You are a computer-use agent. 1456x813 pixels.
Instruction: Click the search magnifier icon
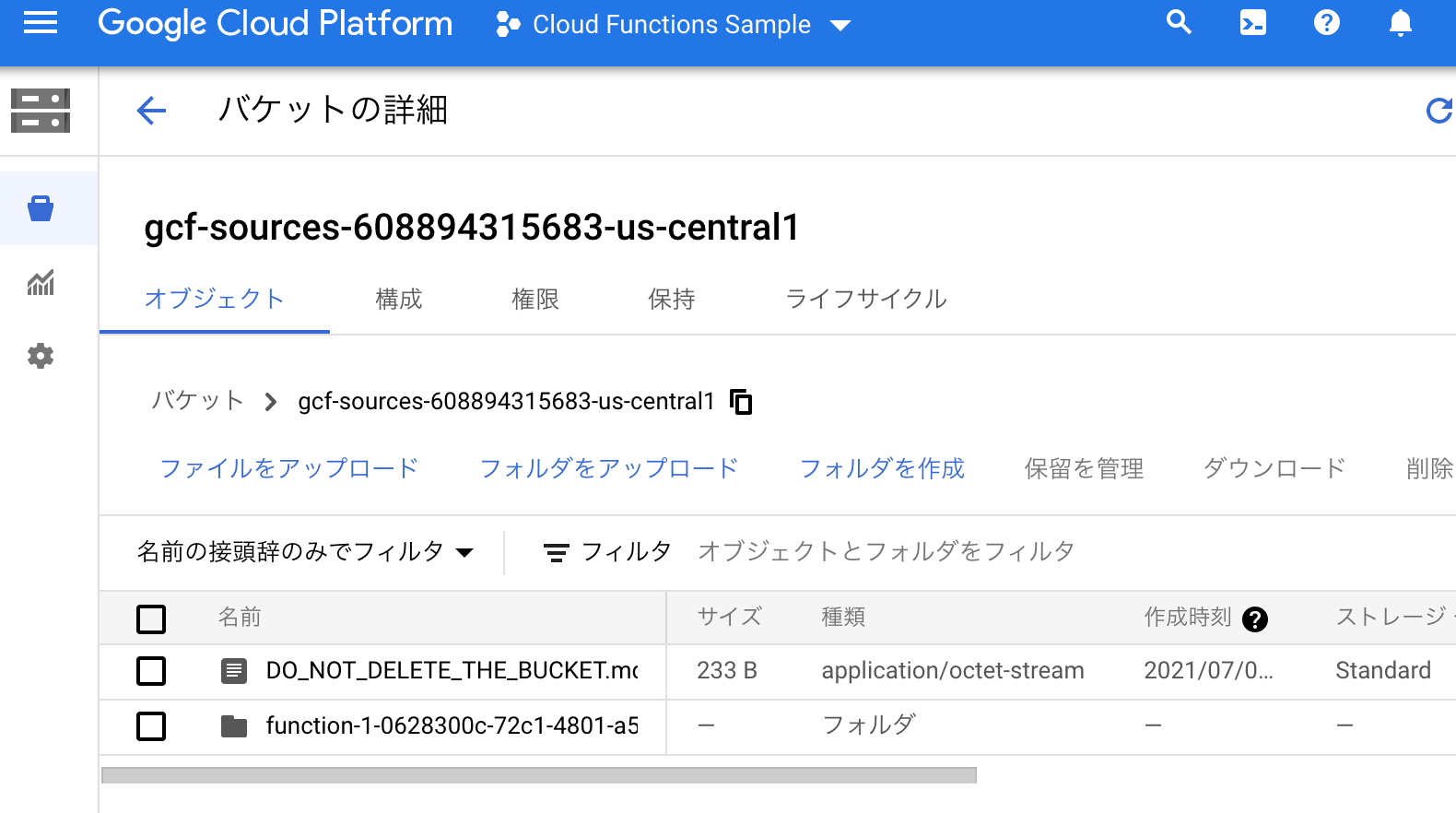pos(1179,22)
